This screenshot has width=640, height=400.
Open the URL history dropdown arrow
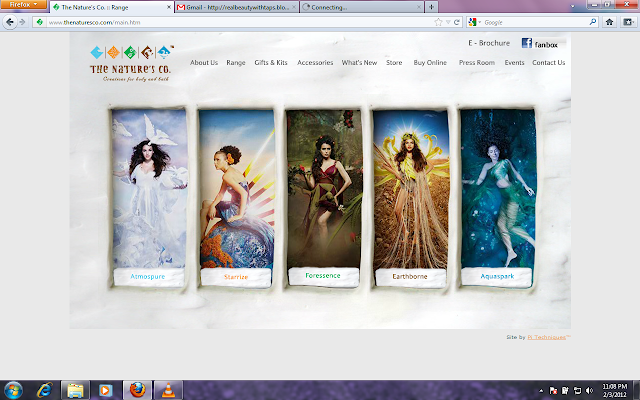(x=448, y=22)
